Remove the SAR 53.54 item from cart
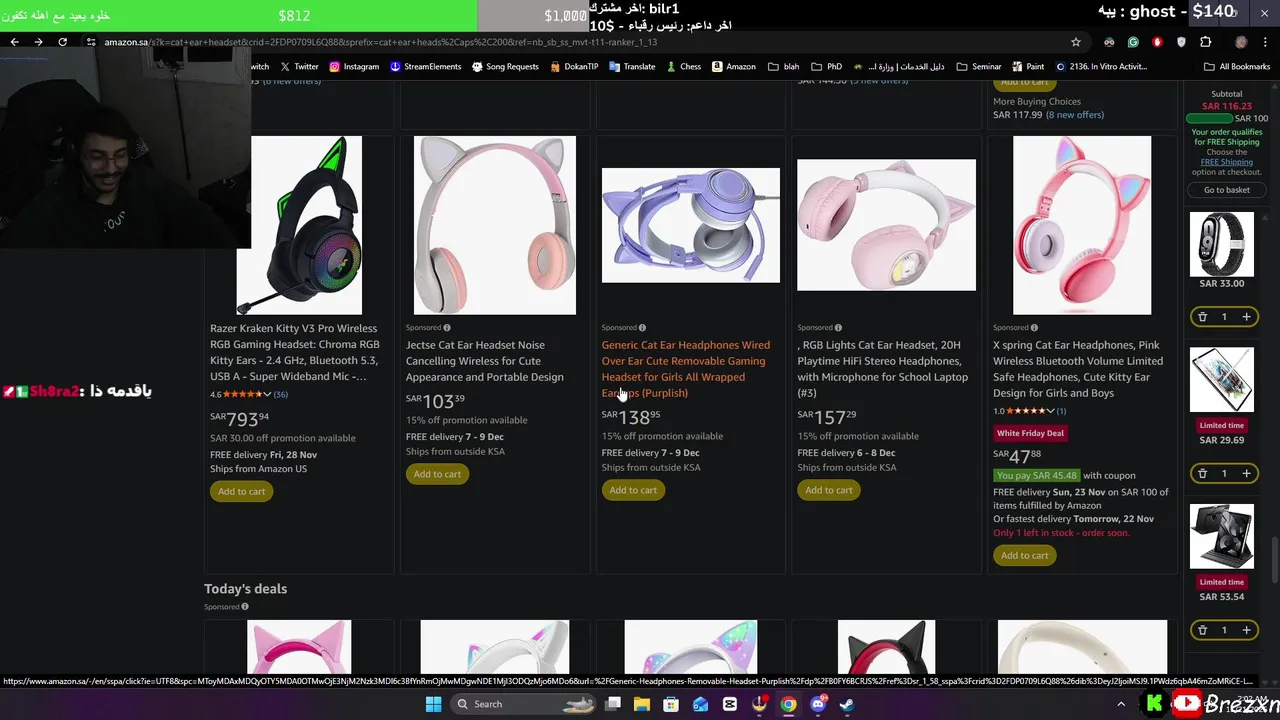 1202,630
